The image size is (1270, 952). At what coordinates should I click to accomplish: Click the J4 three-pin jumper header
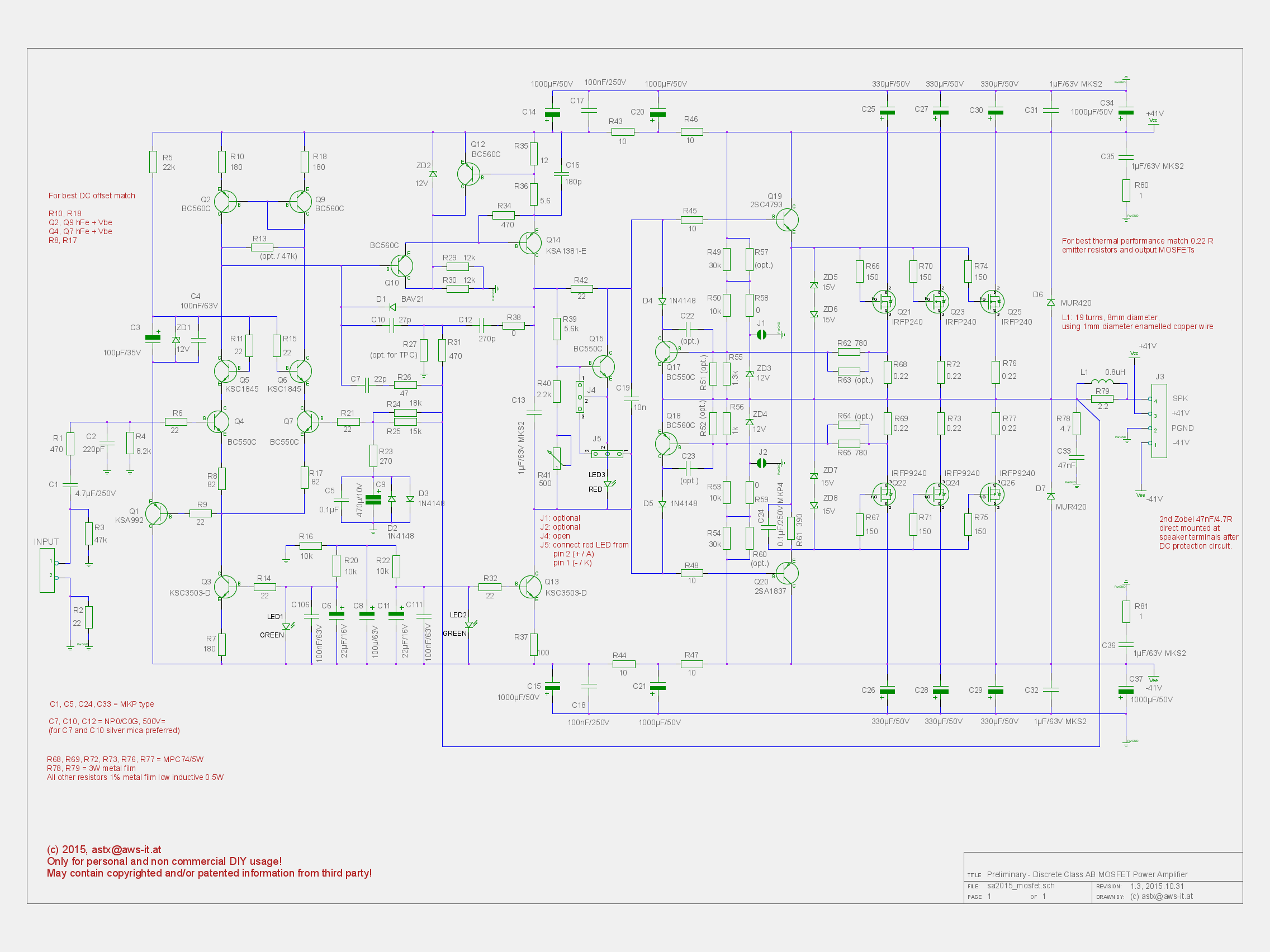tap(580, 397)
